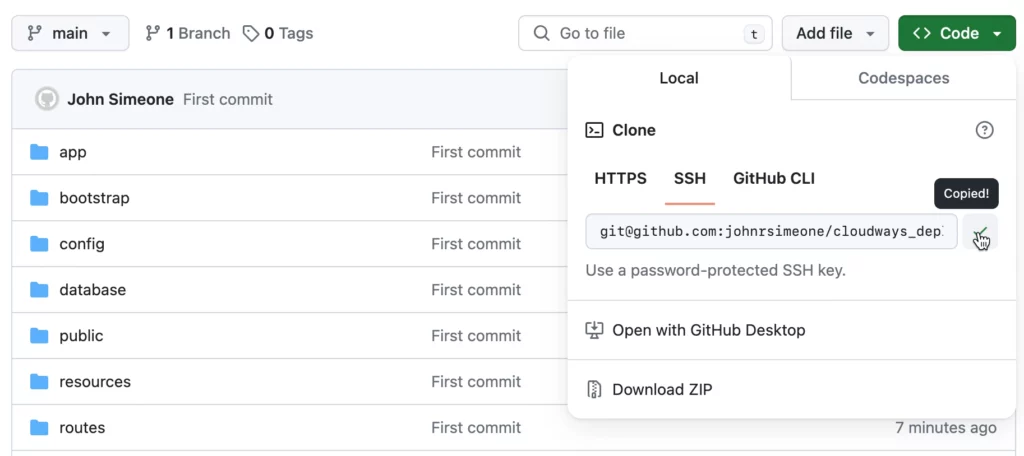1024x456 pixels.
Task: Click the bootstrap folder icon
Action: [x=39, y=198]
